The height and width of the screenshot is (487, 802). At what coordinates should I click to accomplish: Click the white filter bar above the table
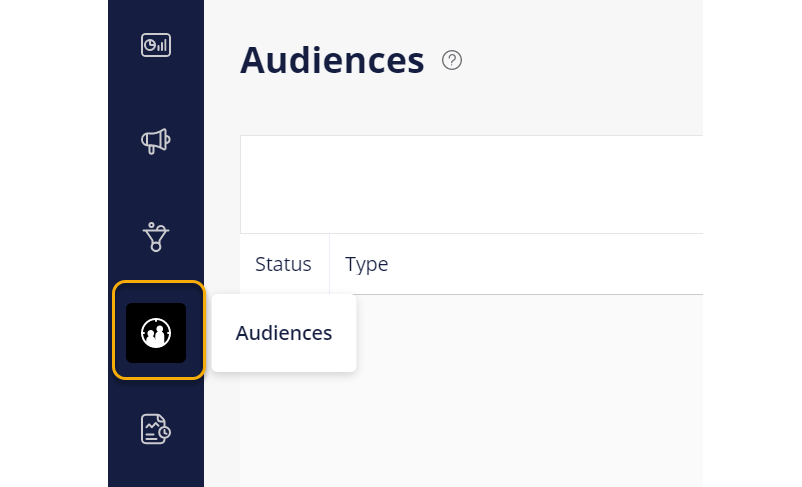pos(470,185)
